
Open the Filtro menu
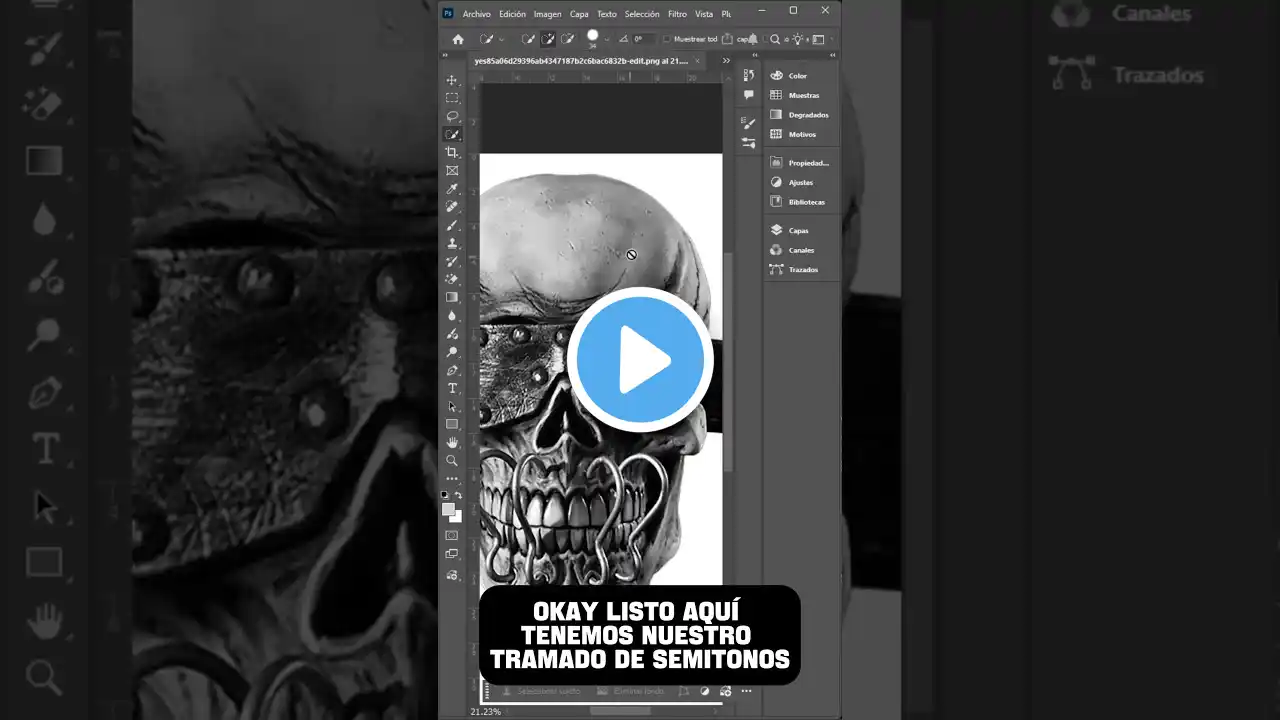677,14
